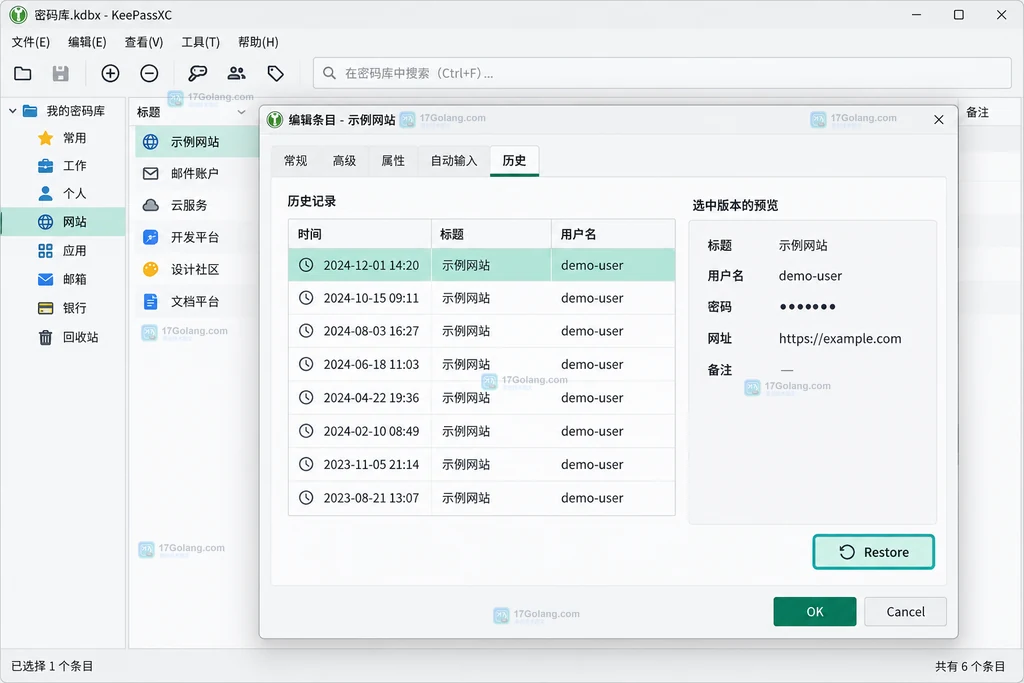
Task: Switch to the 高级 tab
Action: (344, 161)
